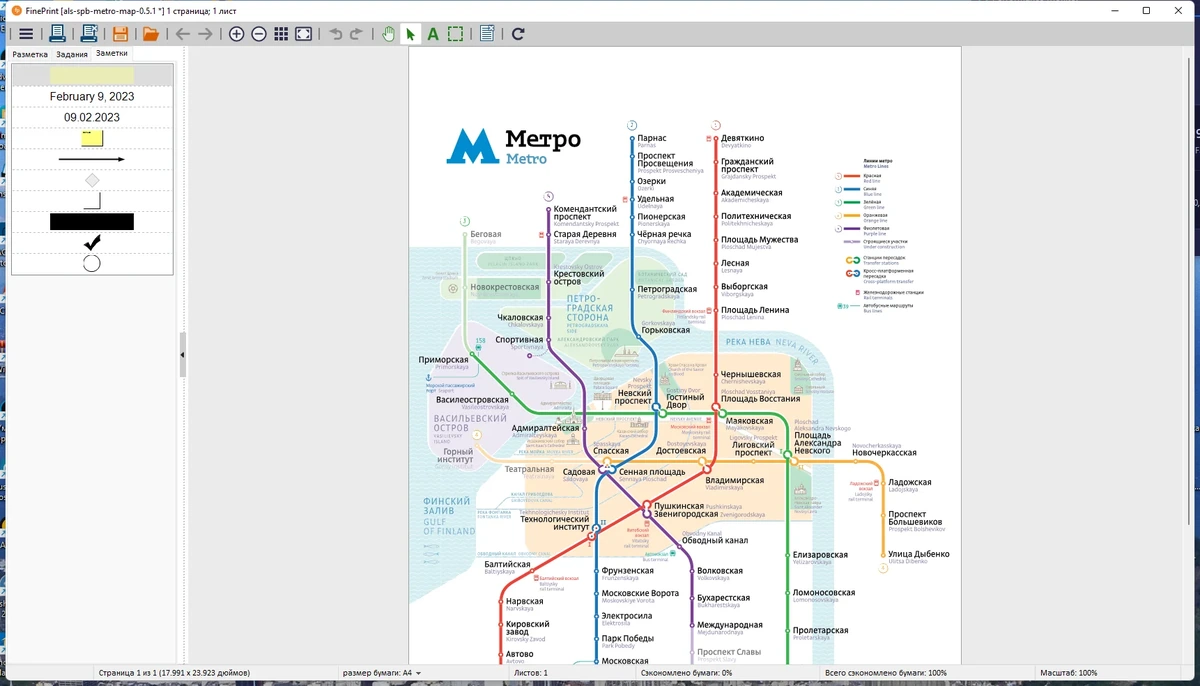Switch to the Задания tab
The image size is (1200, 686).
point(72,54)
